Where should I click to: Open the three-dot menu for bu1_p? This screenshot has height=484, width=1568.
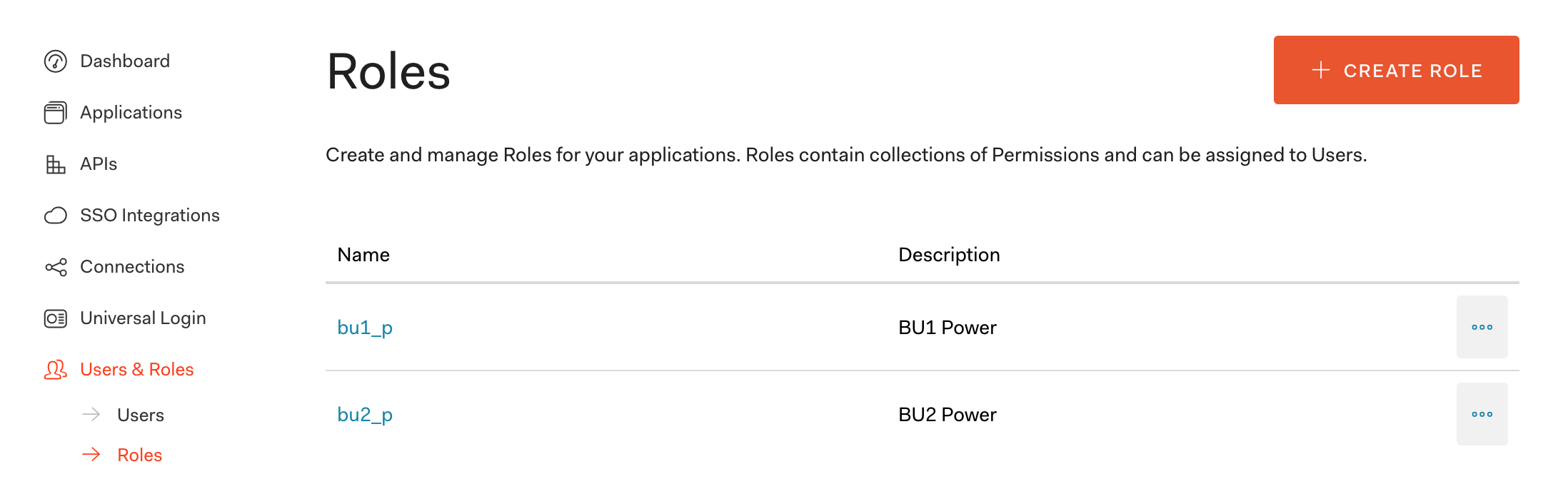coord(1482,327)
